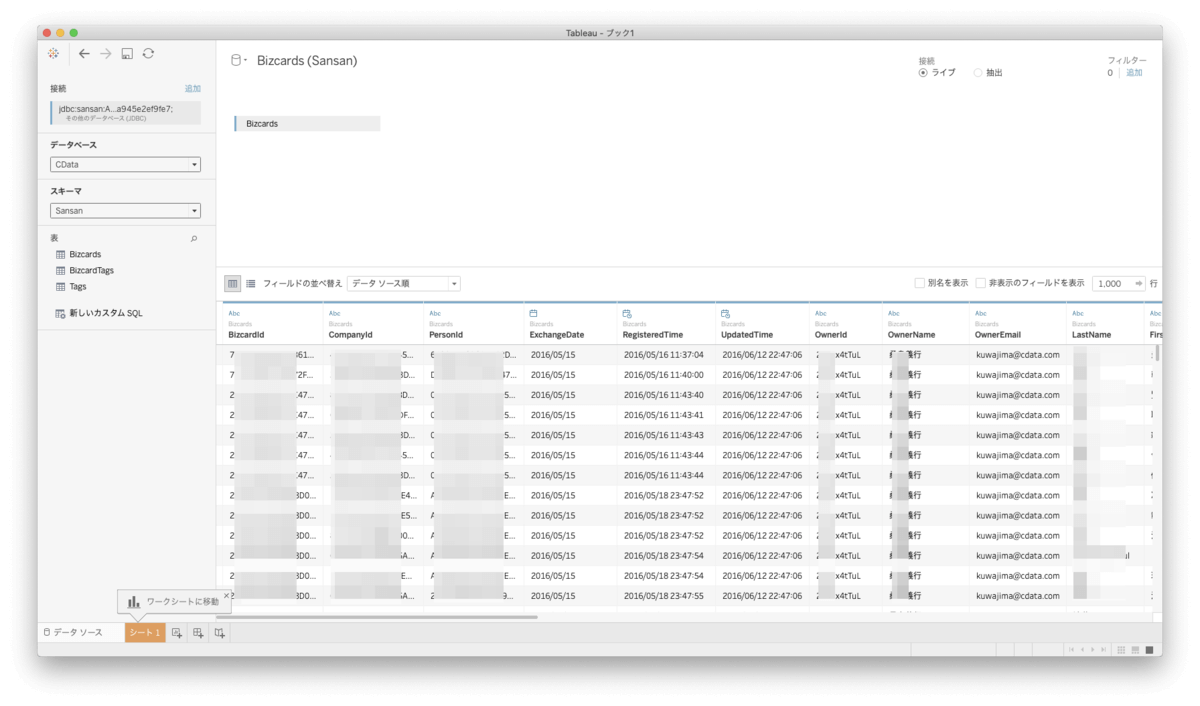Select the Bizcards table in the sidebar

click(x=85, y=255)
